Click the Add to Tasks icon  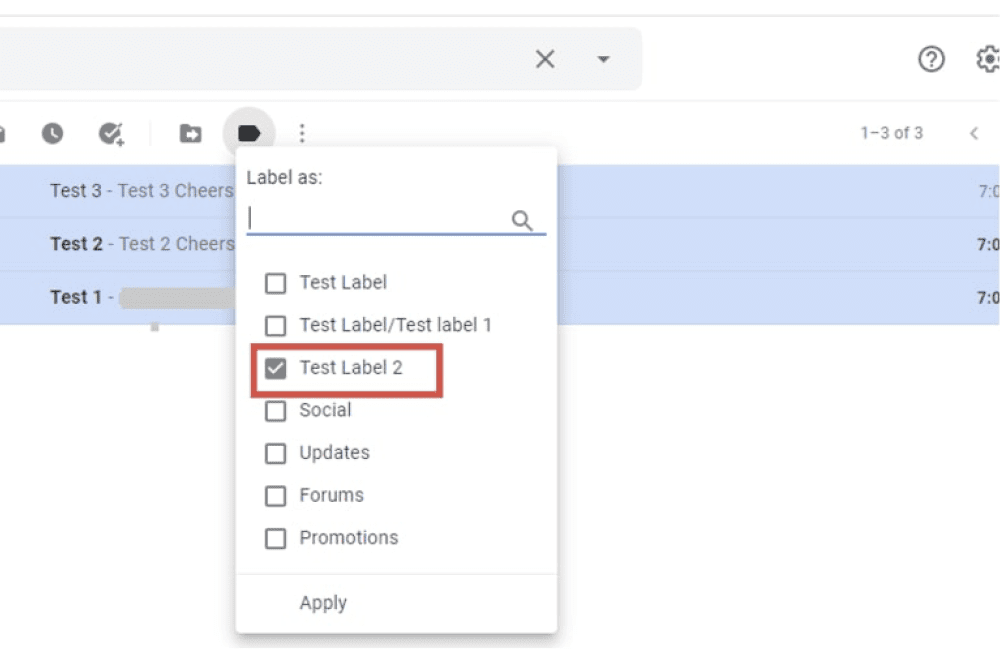(x=110, y=133)
